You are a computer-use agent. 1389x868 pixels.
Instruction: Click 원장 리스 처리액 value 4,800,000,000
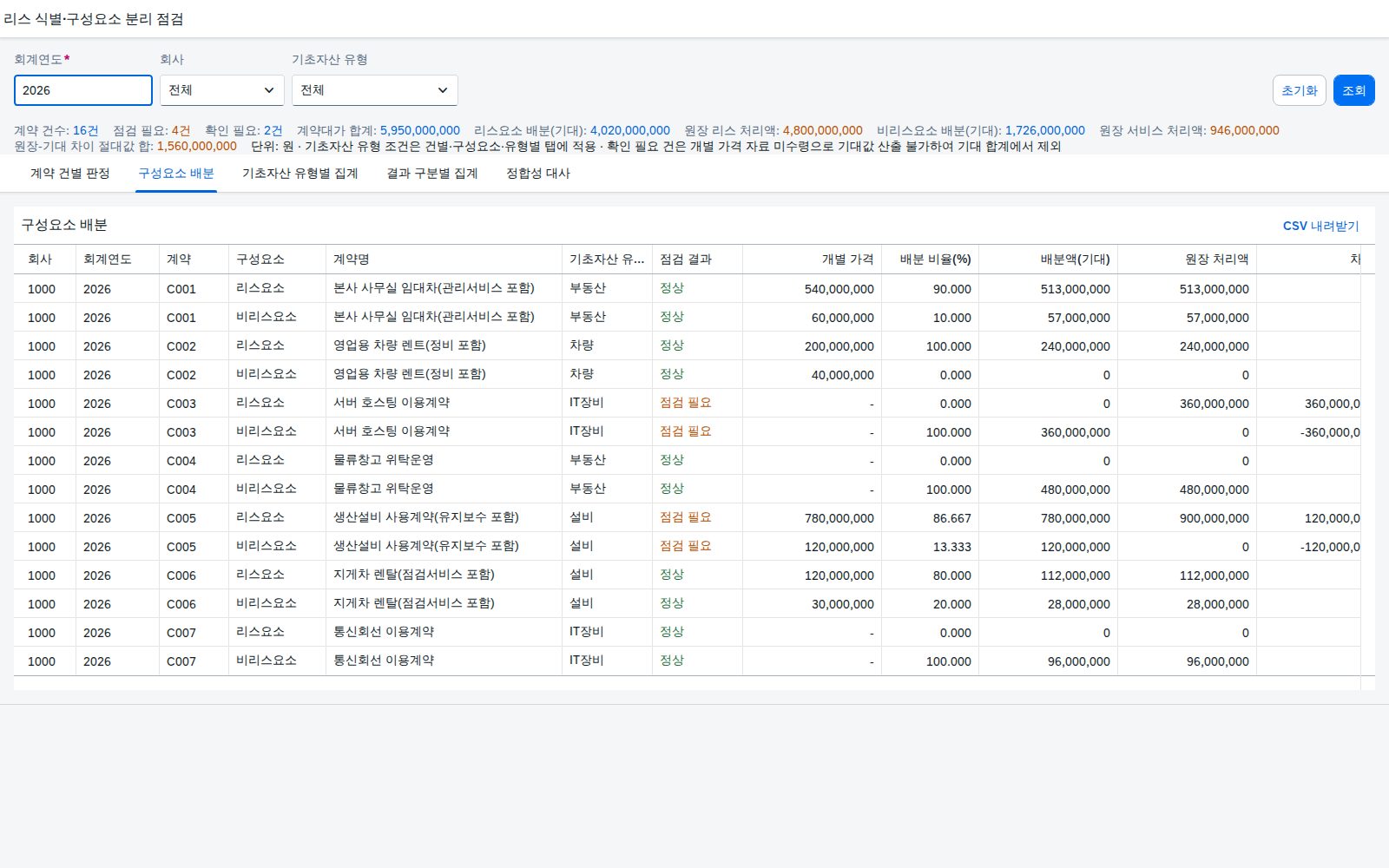pyautogui.click(x=823, y=130)
